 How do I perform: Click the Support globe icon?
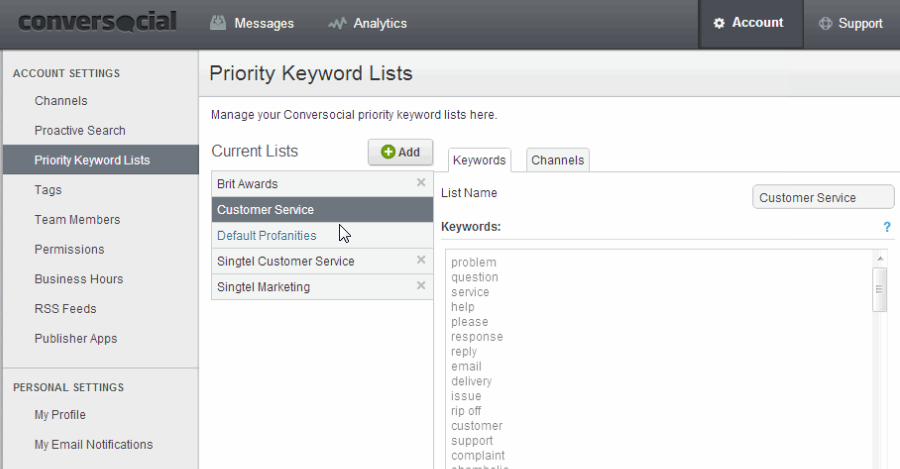click(x=825, y=24)
